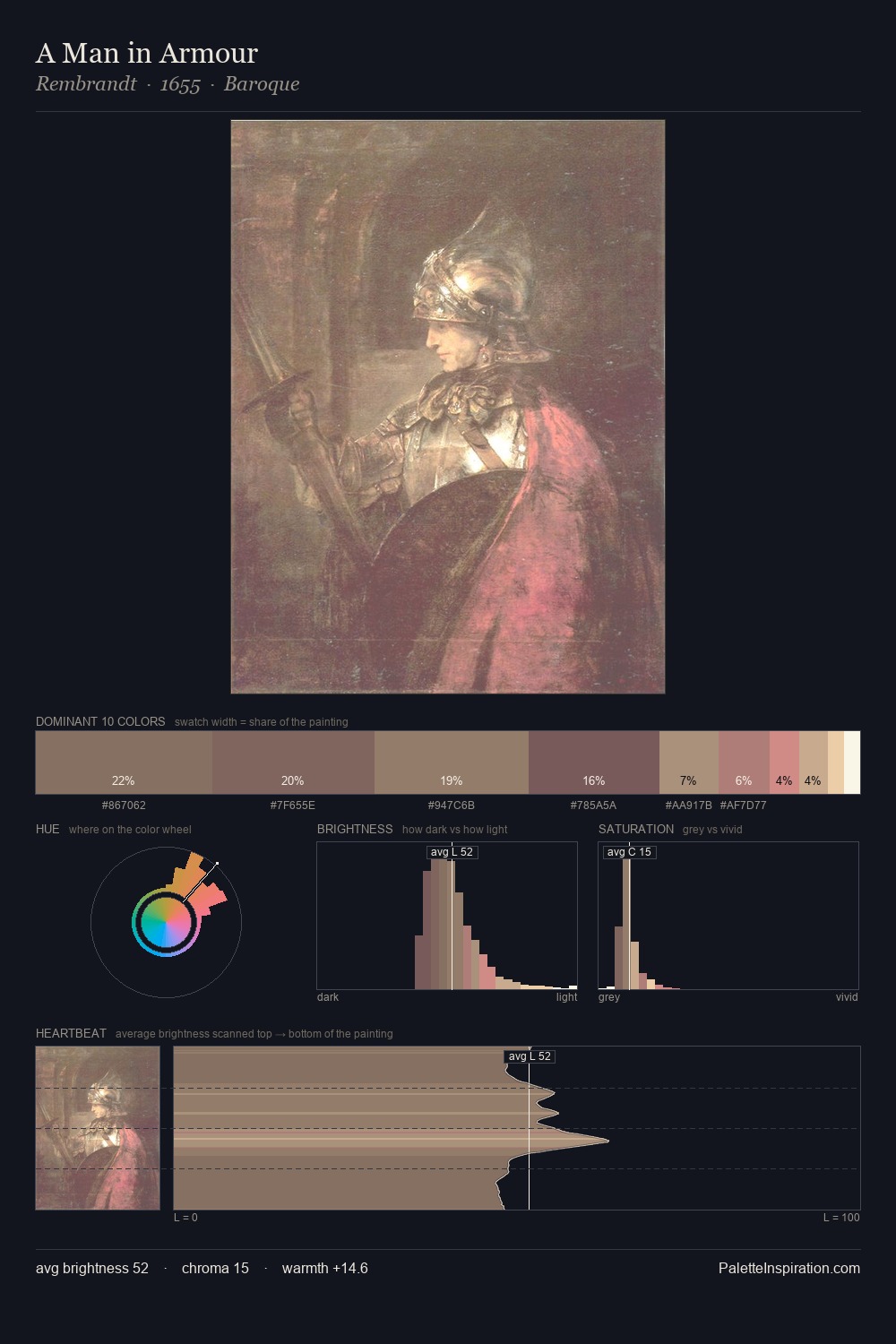Click the 'avg C 15' label
Screen dimensions: 896x1344
point(629,852)
